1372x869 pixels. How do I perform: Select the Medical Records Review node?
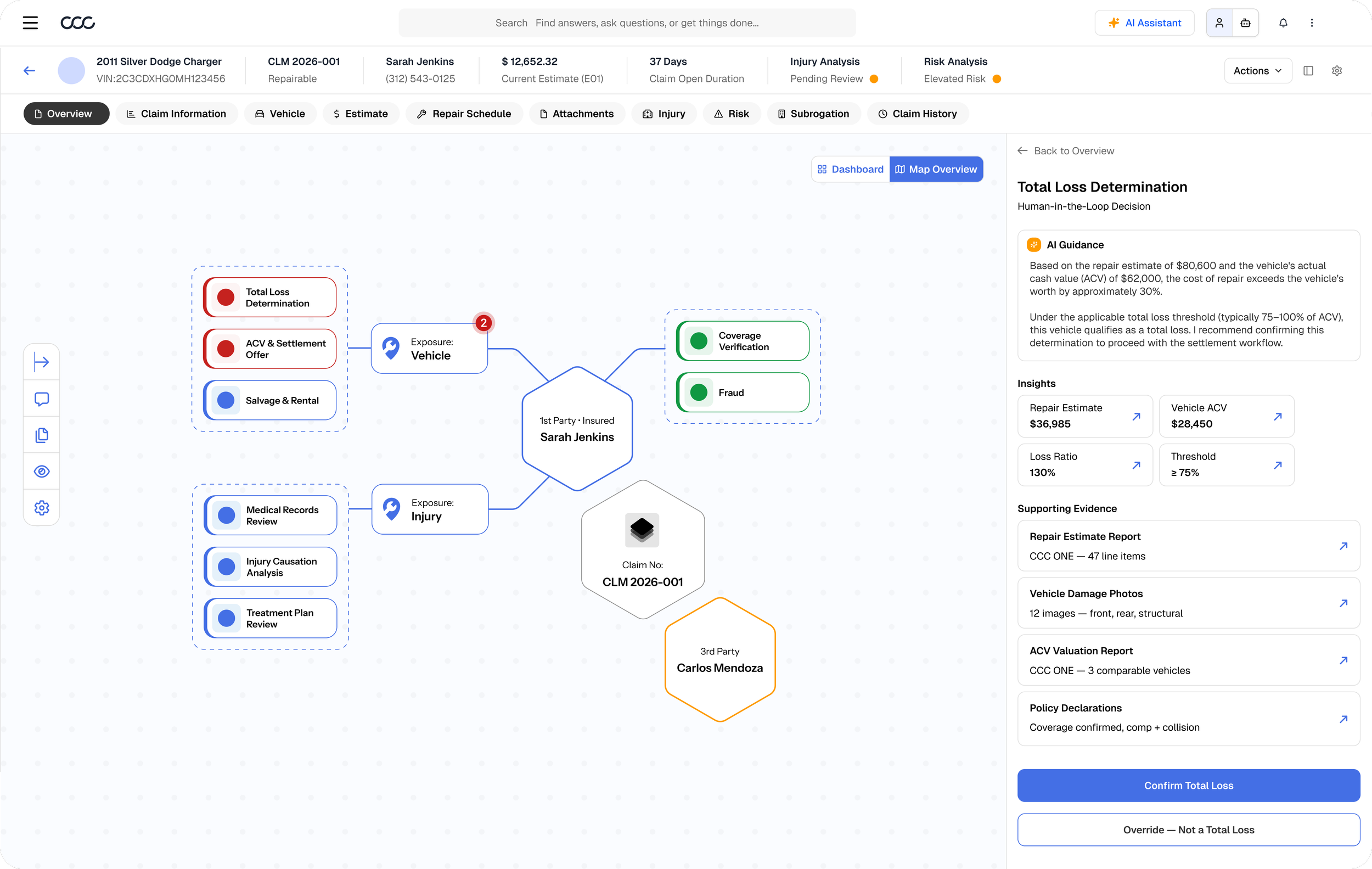pos(270,515)
